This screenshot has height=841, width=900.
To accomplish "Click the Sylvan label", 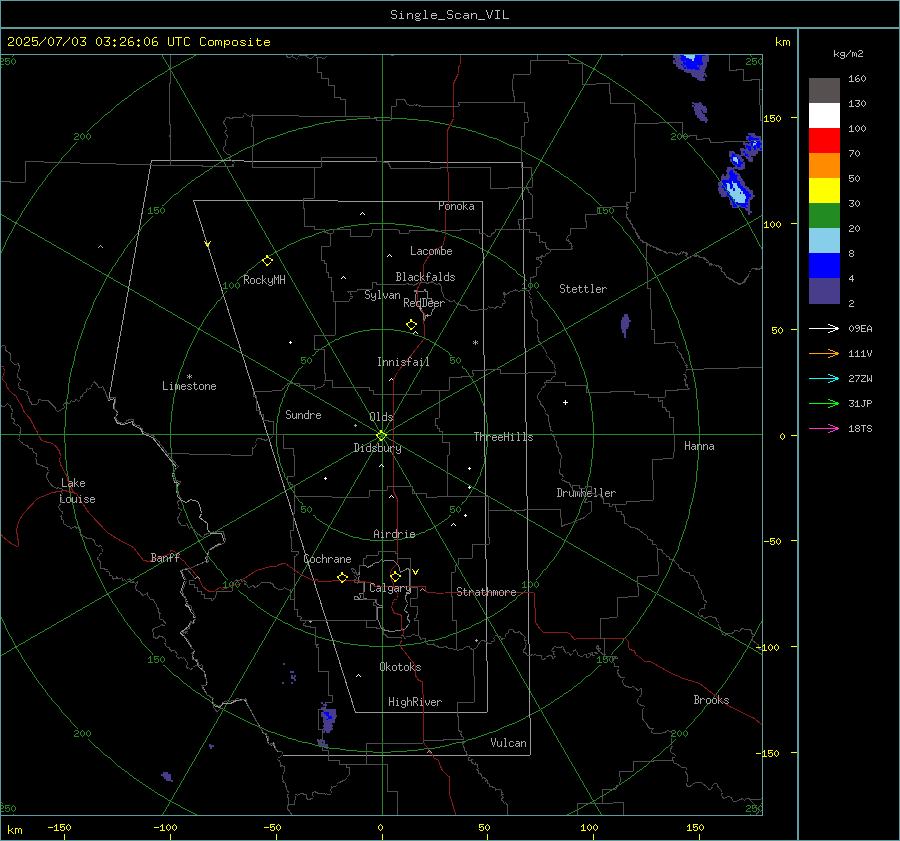I will (x=382, y=295).
